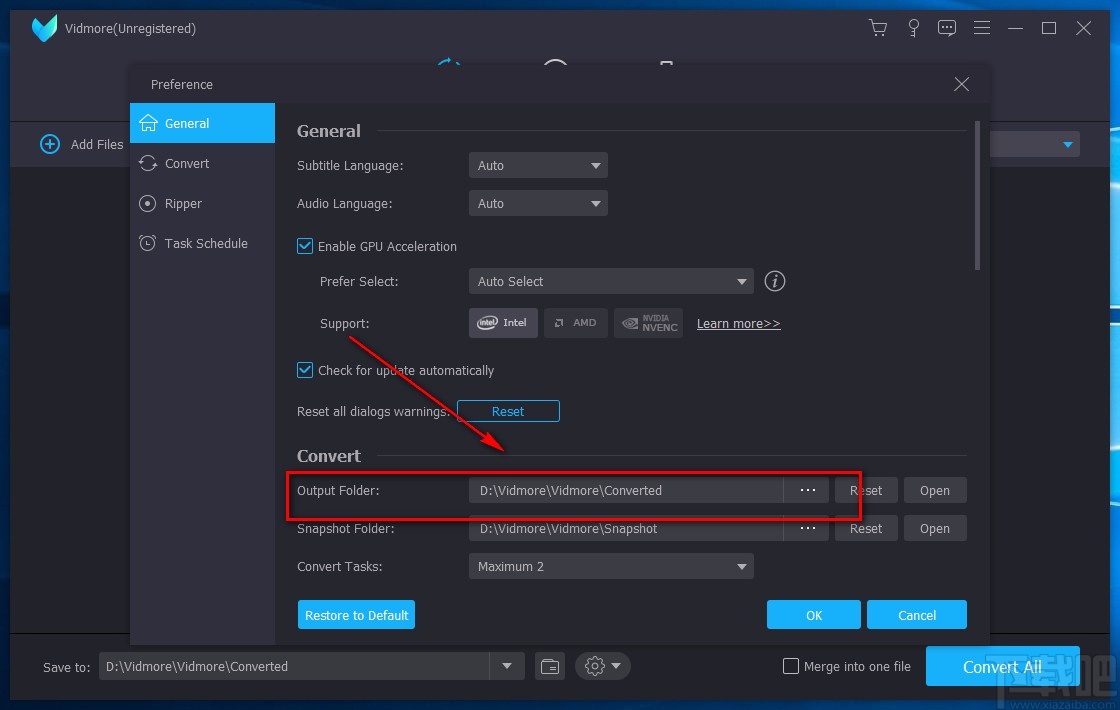Expand the Save to path dropdown
This screenshot has height=710, width=1120.
click(x=506, y=666)
